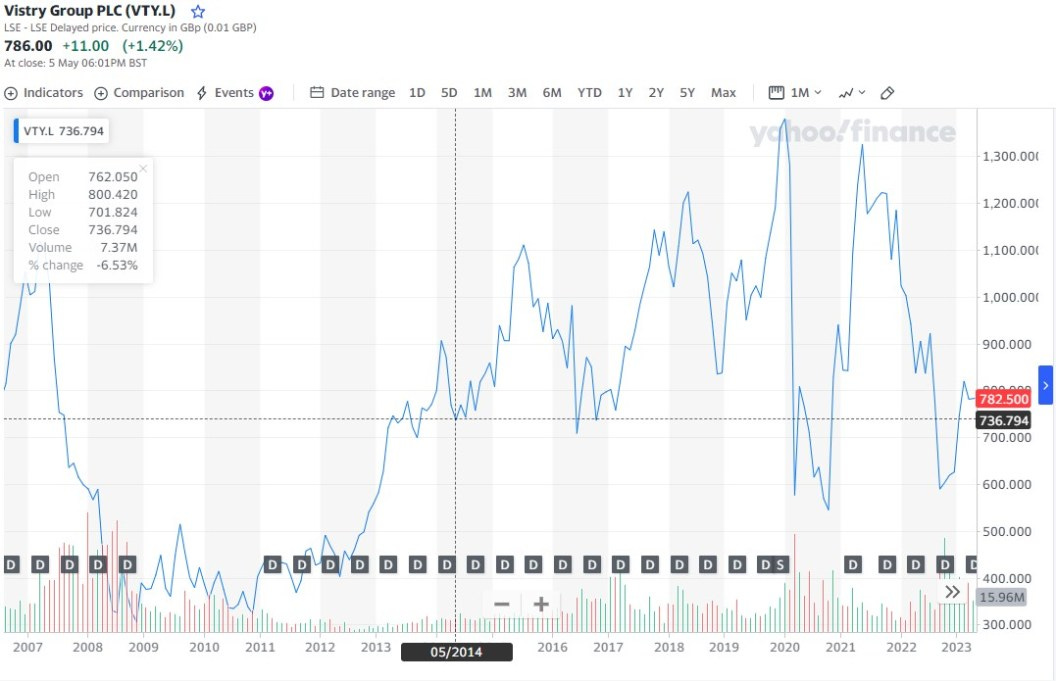Click the 1,300.00 price axis label
Screen dimensions: 1056x681
point(1010,156)
